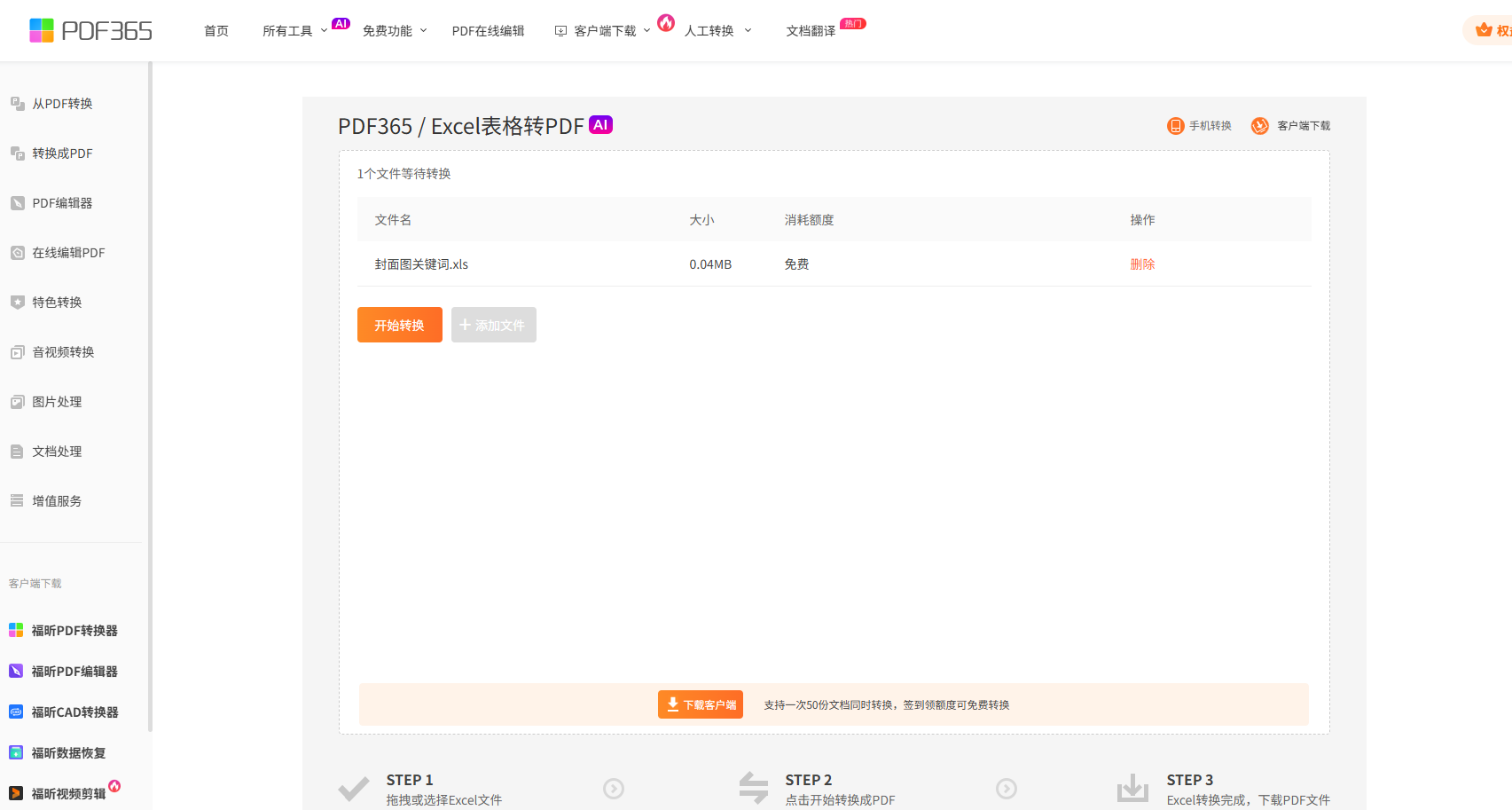Click the download icon before 客户端下载 menu

pos(560,31)
